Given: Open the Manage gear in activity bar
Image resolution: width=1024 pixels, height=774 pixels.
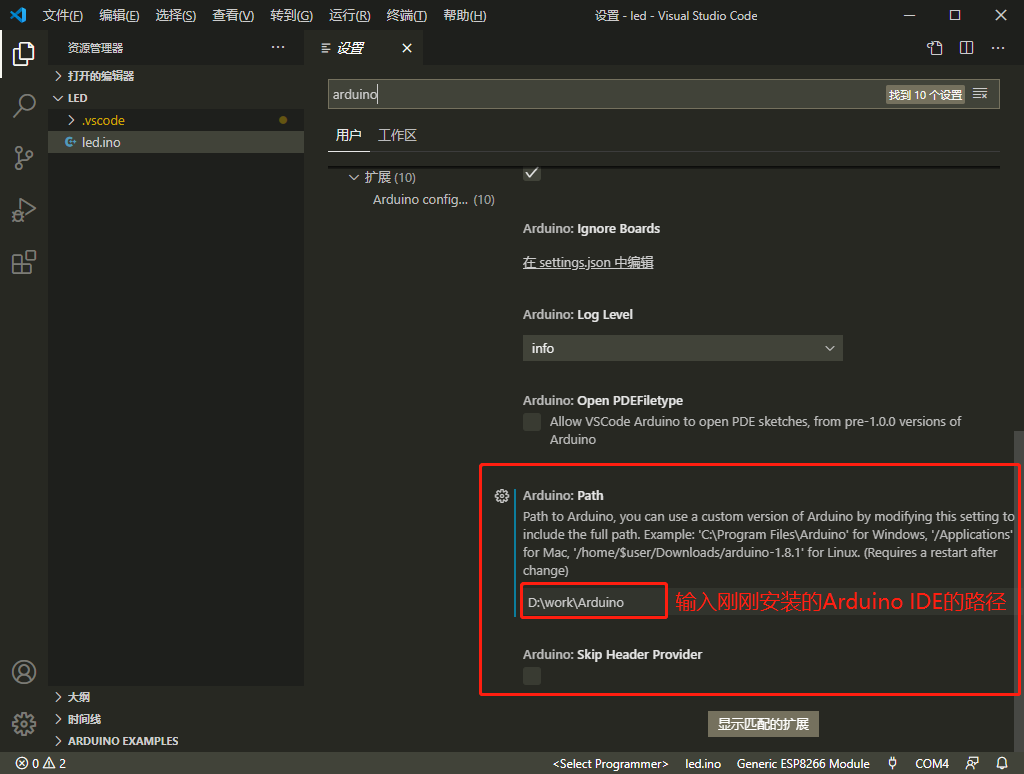Looking at the screenshot, I should point(24,723).
